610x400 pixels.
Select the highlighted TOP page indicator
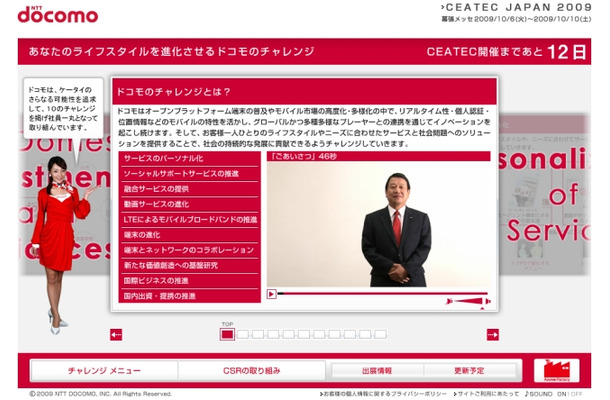click(227, 335)
